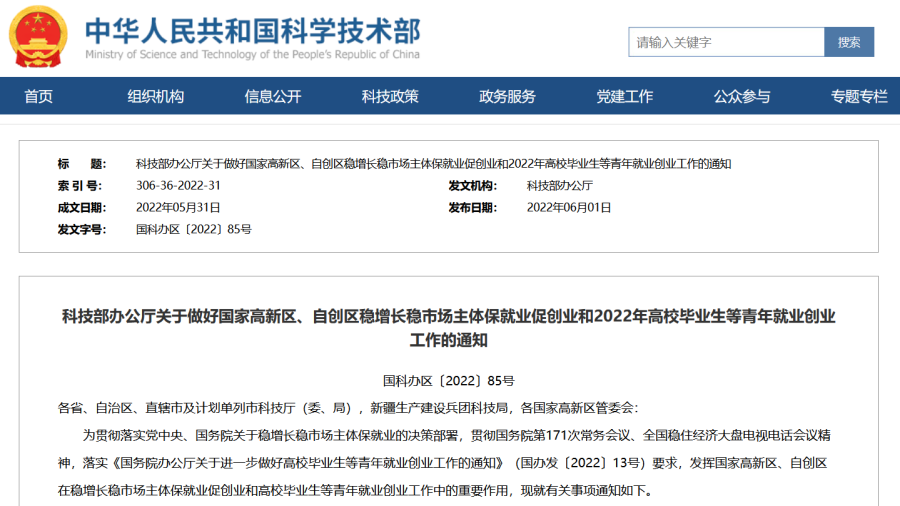
Task: Click the bold article heading
Action: 448,328
